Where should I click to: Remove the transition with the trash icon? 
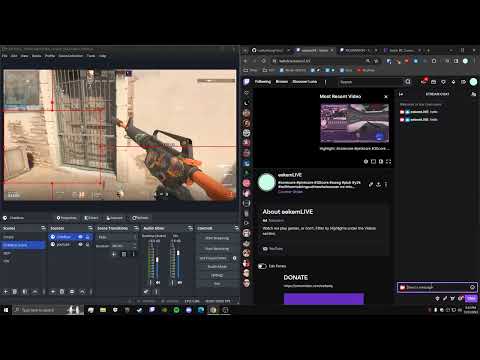tap(124, 254)
